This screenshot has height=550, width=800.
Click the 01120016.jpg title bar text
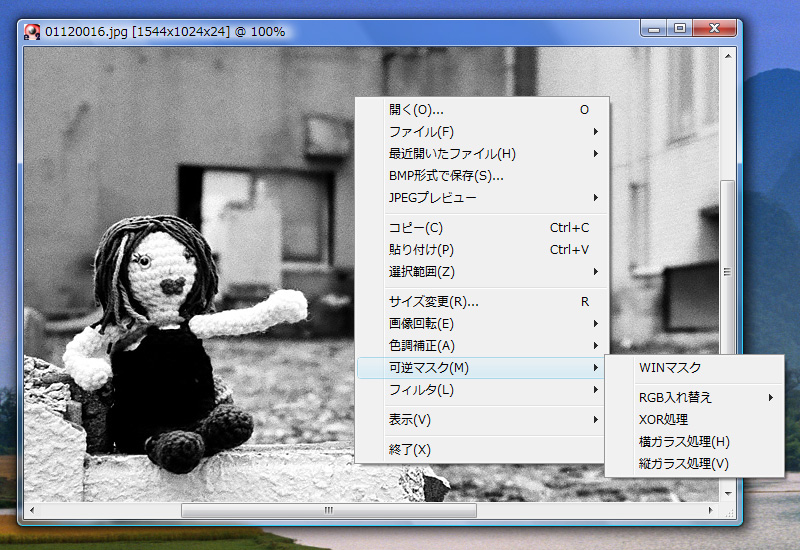(165, 32)
